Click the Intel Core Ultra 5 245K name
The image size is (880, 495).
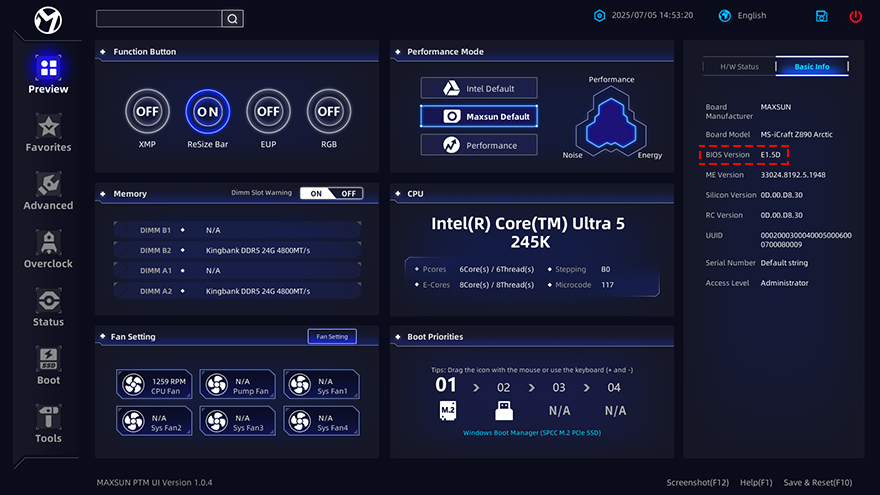[528, 233]
